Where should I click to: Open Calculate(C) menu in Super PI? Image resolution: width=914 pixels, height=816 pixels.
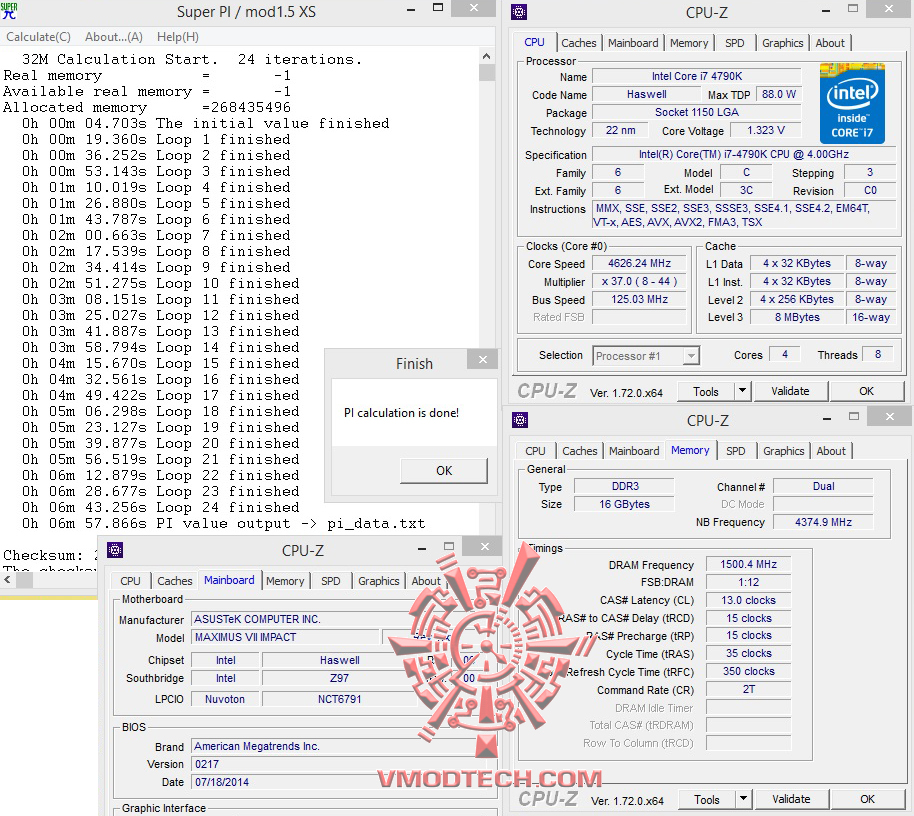(38, 37)
